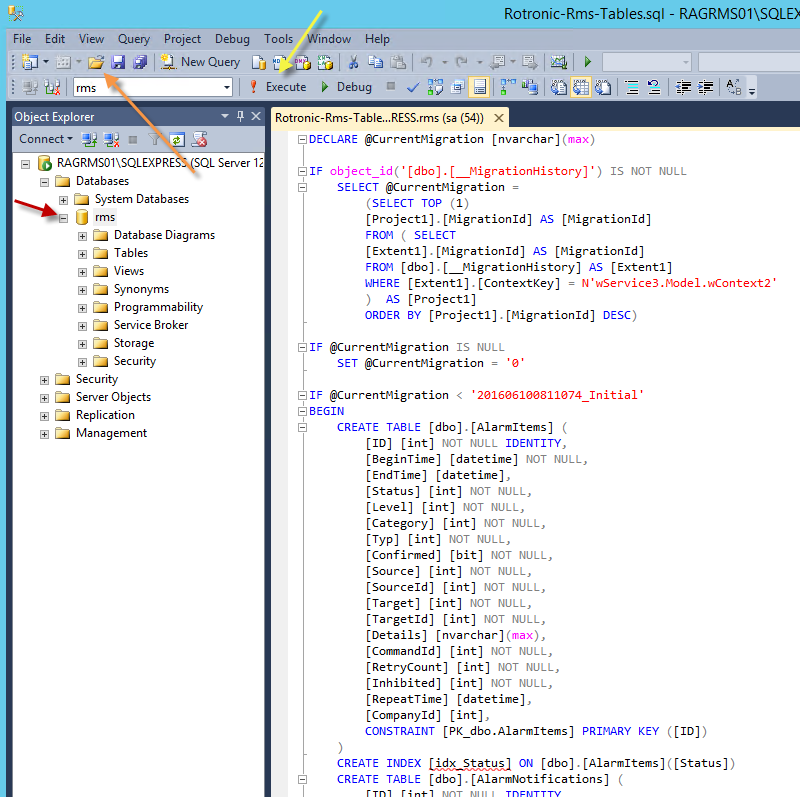800x797 pixels.
Task: Select the Replication folder
Action: pyautogui.click(x=105, y=415)
